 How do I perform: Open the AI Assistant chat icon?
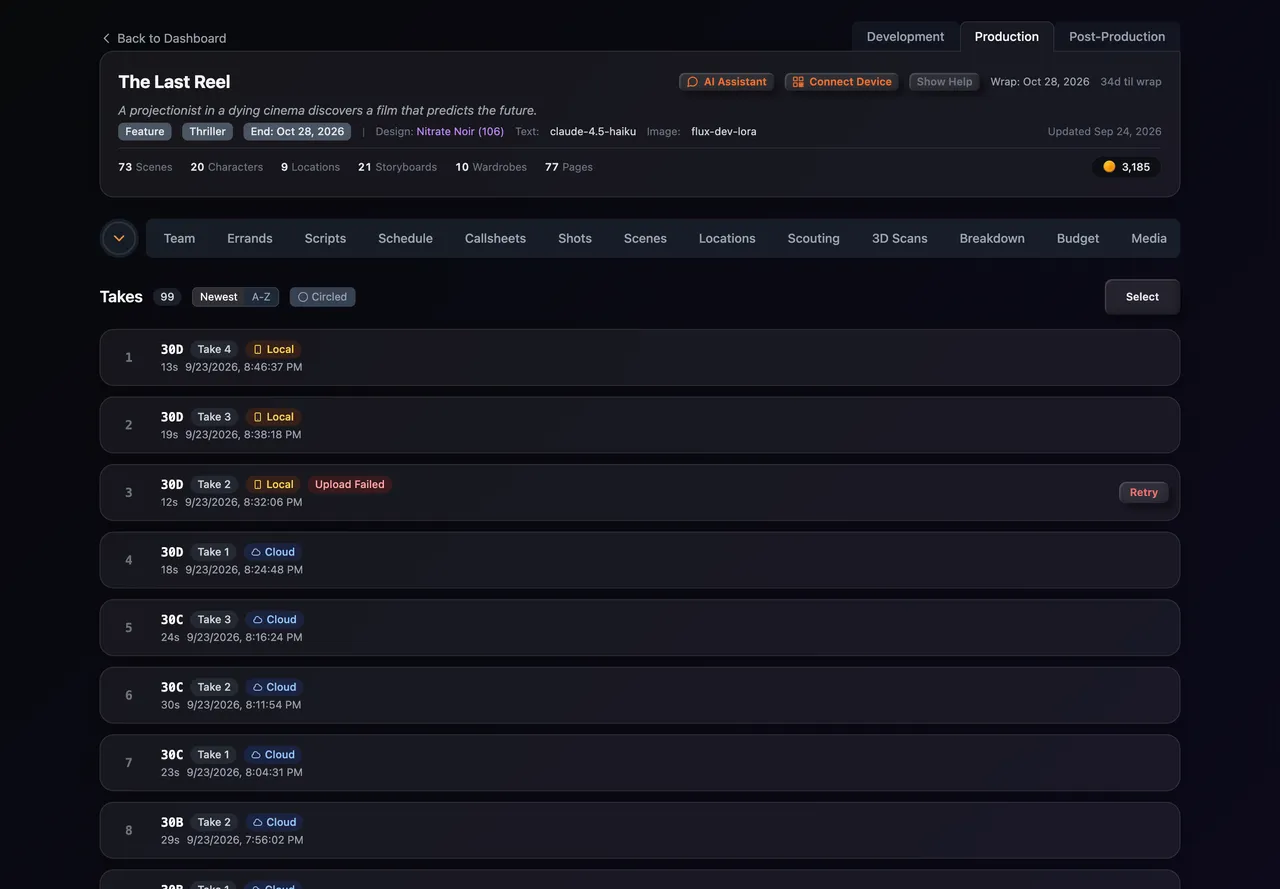pyautogui.click(x=692, y=82)
